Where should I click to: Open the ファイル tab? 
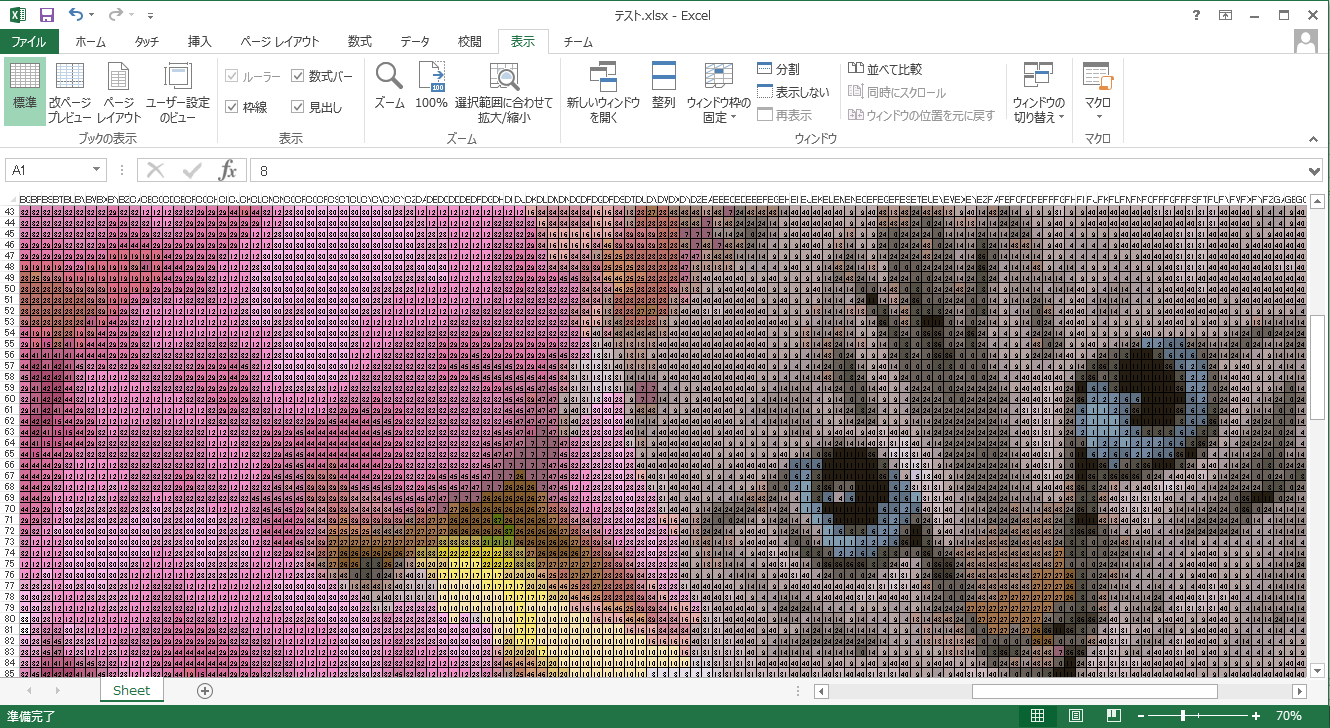pos(28,42)
